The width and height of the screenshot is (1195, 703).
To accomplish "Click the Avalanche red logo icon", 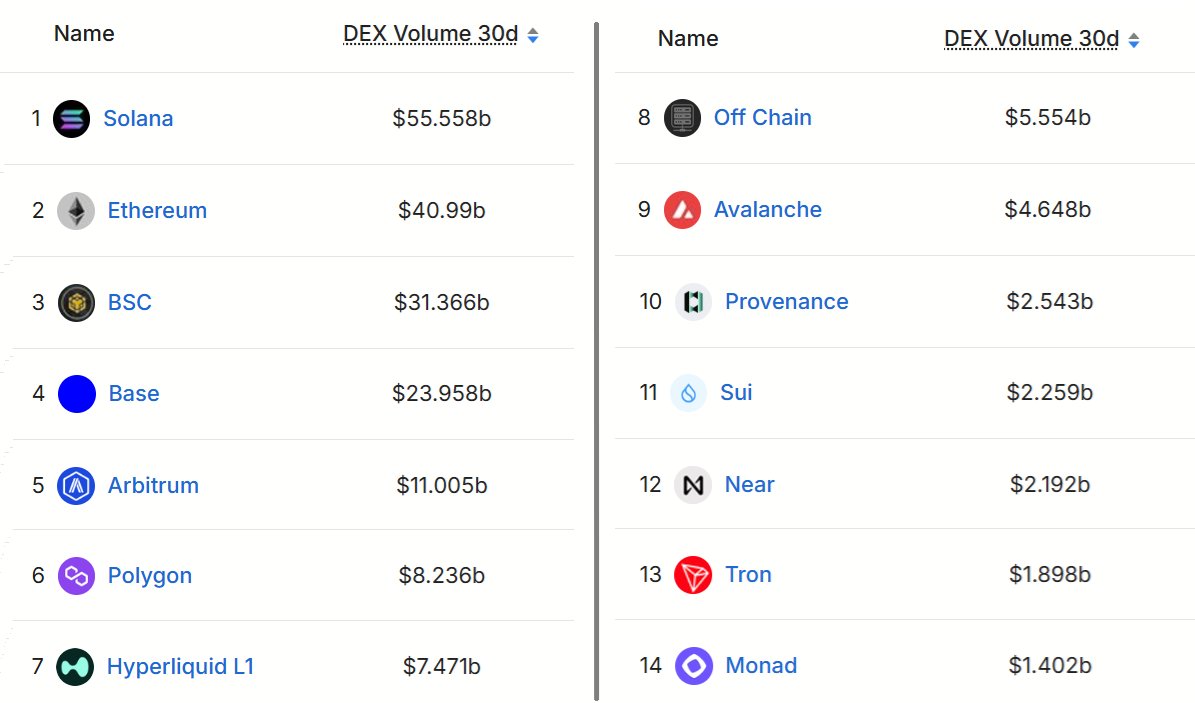I will (x=682, y=210).
